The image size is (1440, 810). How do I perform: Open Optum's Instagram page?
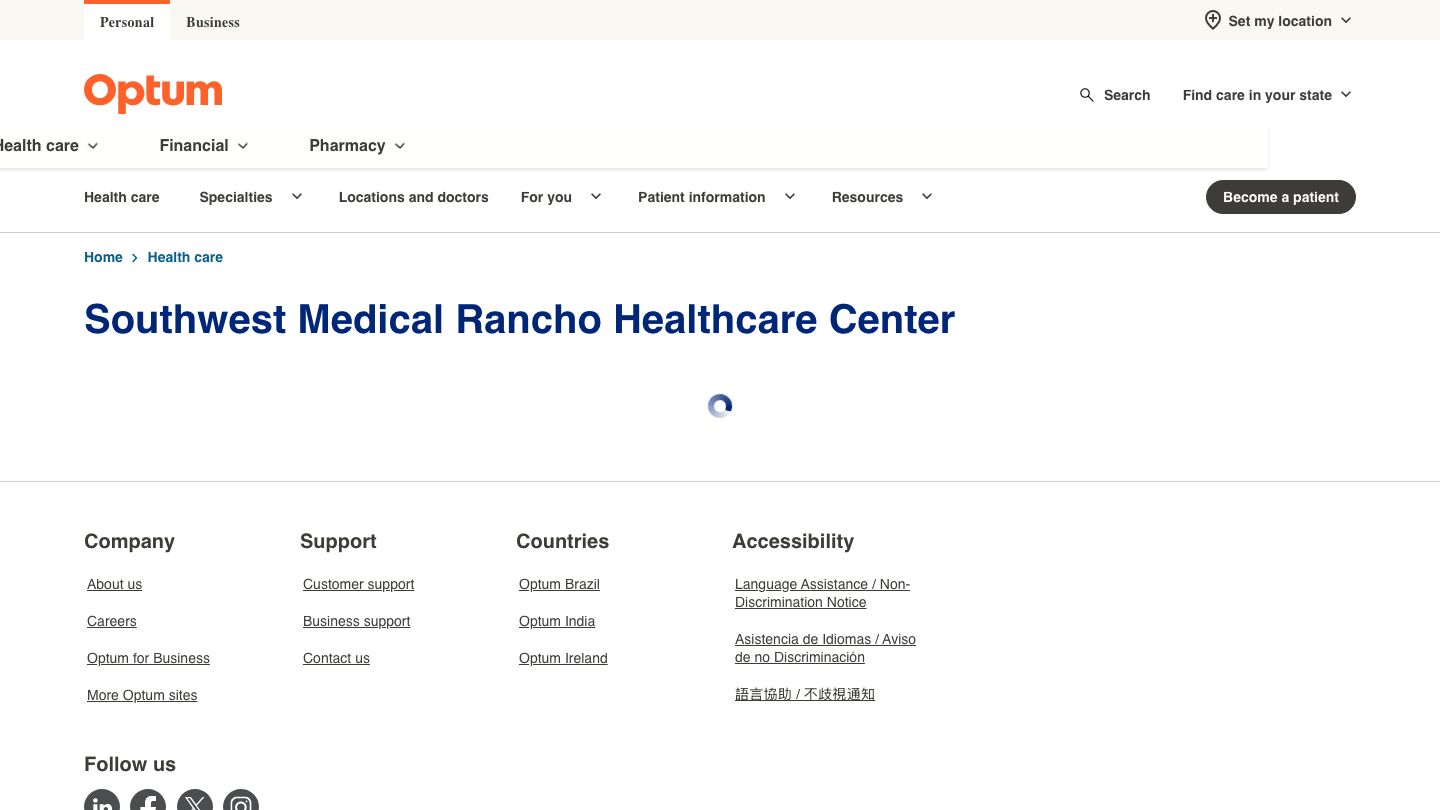pyautogui.click(x=240, y=803)
